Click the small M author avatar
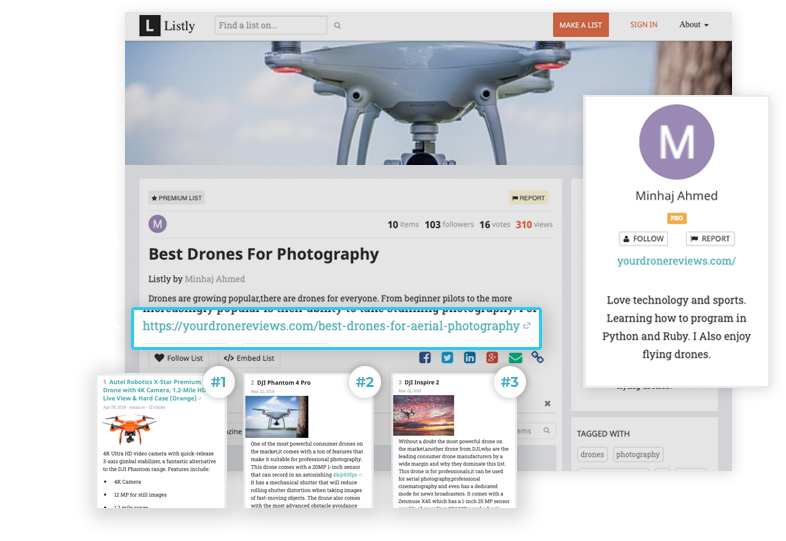 pos(157,224)
